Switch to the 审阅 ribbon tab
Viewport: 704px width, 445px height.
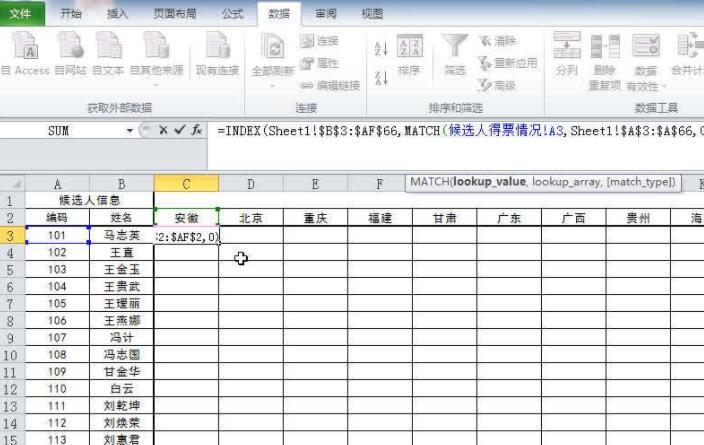pyautogui.click(x=326, y=14)
